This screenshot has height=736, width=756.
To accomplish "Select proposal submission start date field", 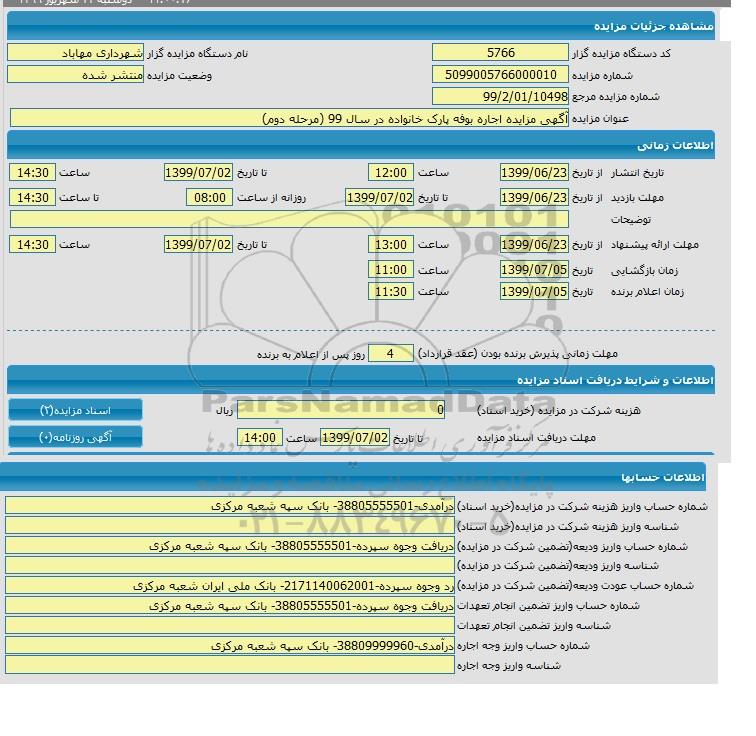I will pos(534,245).
